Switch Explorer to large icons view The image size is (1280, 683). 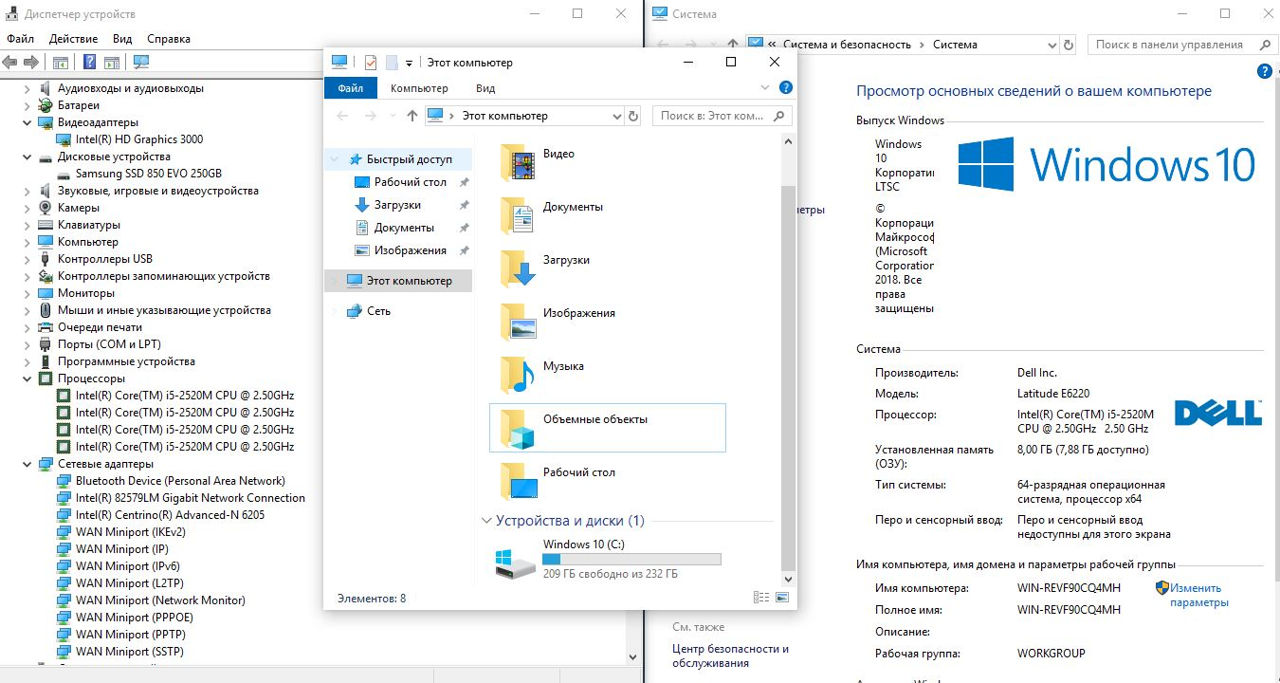[x=780, y=598]
